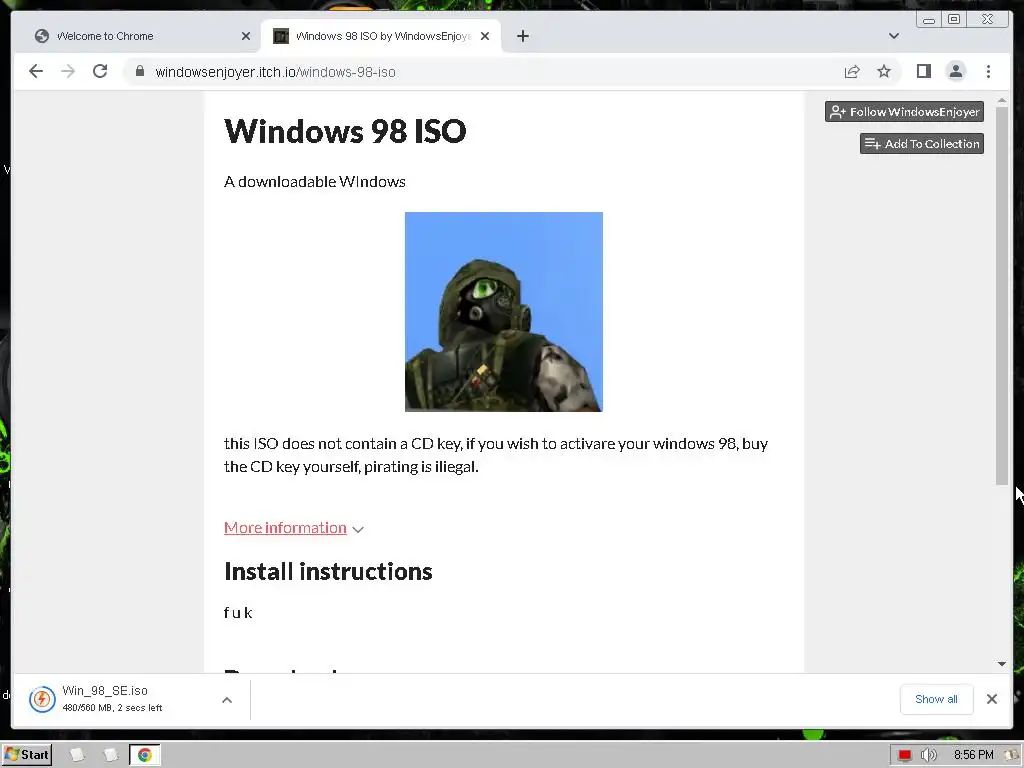Click the 8:56 PM clock
Image resolution: width=1024 pixels, height=768 pixels.
click(x=973, y=755)
